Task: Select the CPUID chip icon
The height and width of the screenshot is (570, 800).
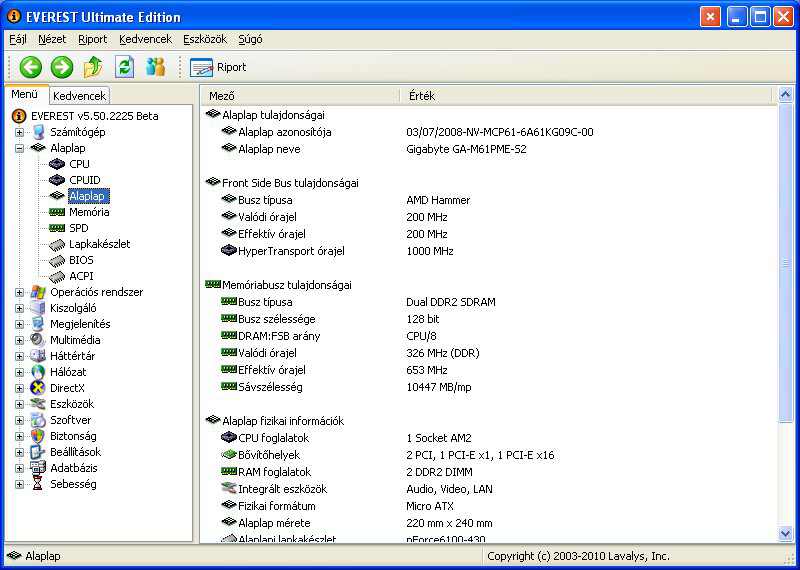Action: point(57,180)
